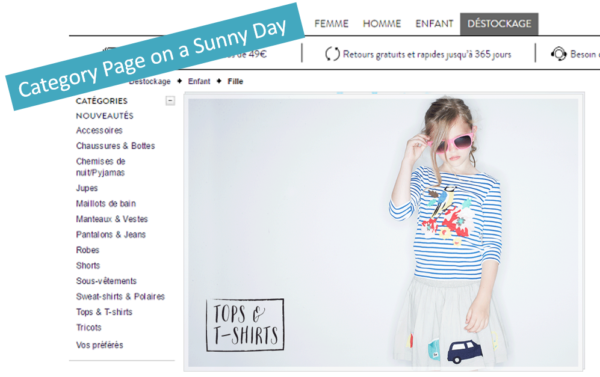This screenshot has height=377, width=600.
Task: Click the TOPS & T-SHIRTS banner label
Action: (x=245, y=325)
